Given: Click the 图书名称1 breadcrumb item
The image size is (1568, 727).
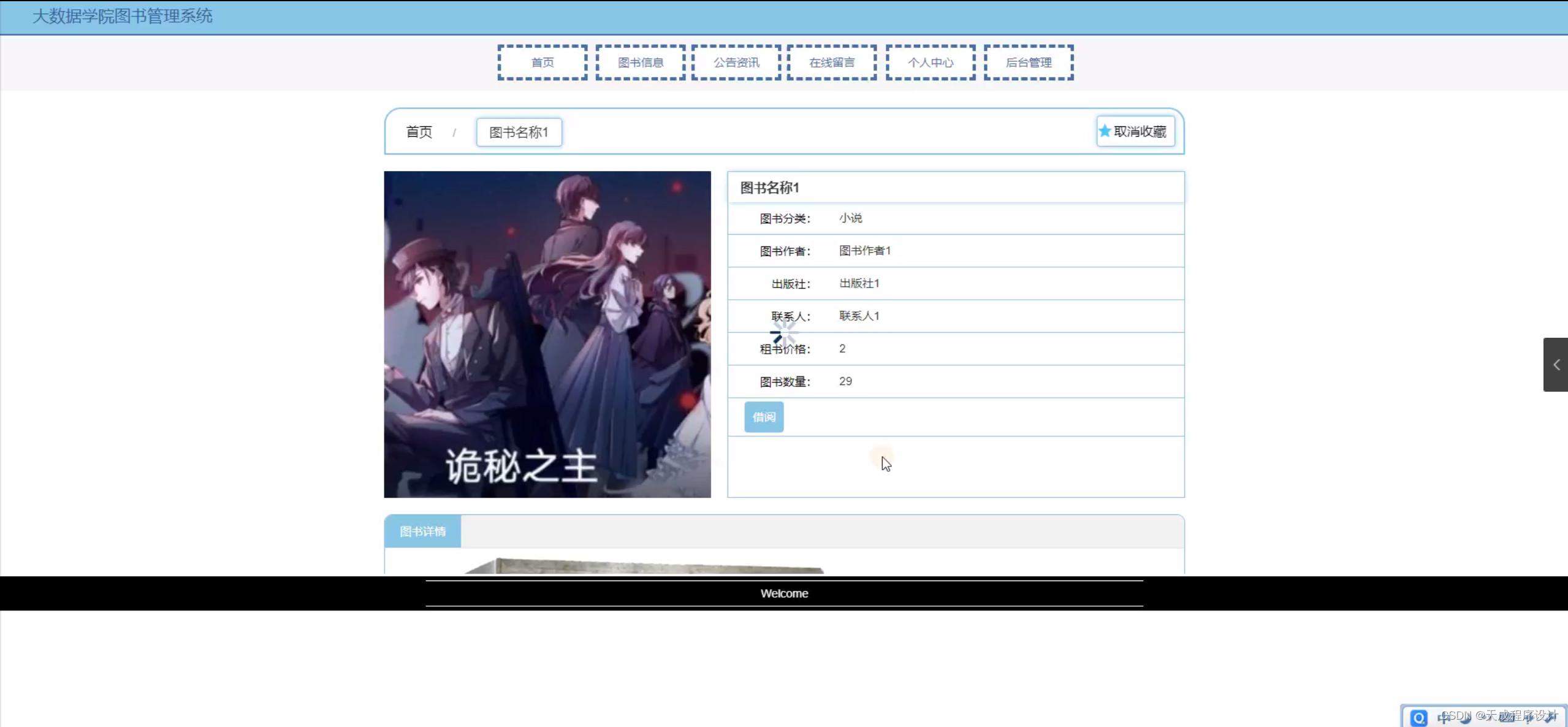Looking at the screenshot, I should (x=519, y=132).
